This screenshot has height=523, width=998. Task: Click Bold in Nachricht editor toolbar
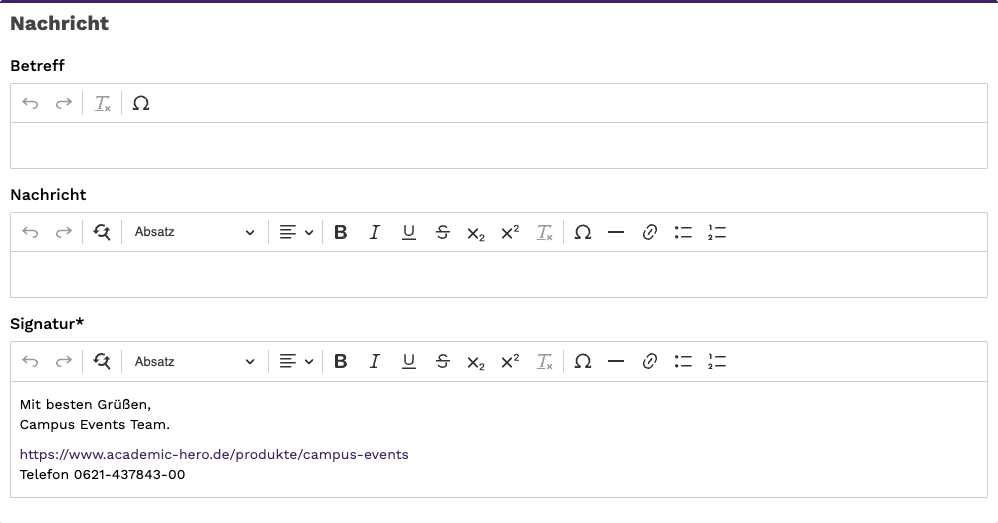point(341,232)
